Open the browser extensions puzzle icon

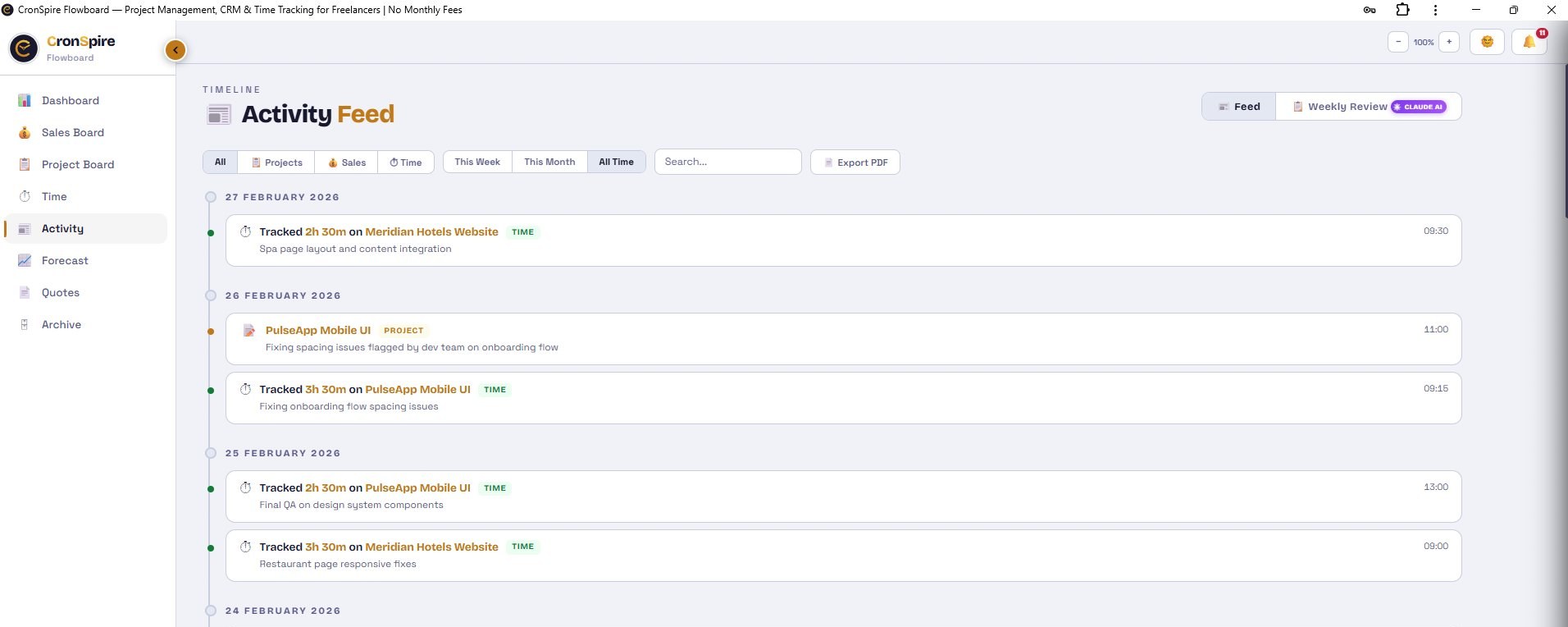point(1403,10)
